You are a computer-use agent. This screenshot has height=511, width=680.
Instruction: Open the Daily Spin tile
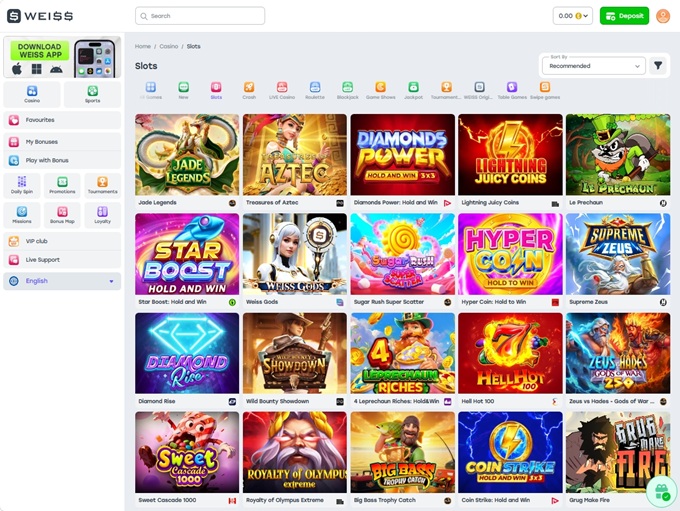(22, 185)
